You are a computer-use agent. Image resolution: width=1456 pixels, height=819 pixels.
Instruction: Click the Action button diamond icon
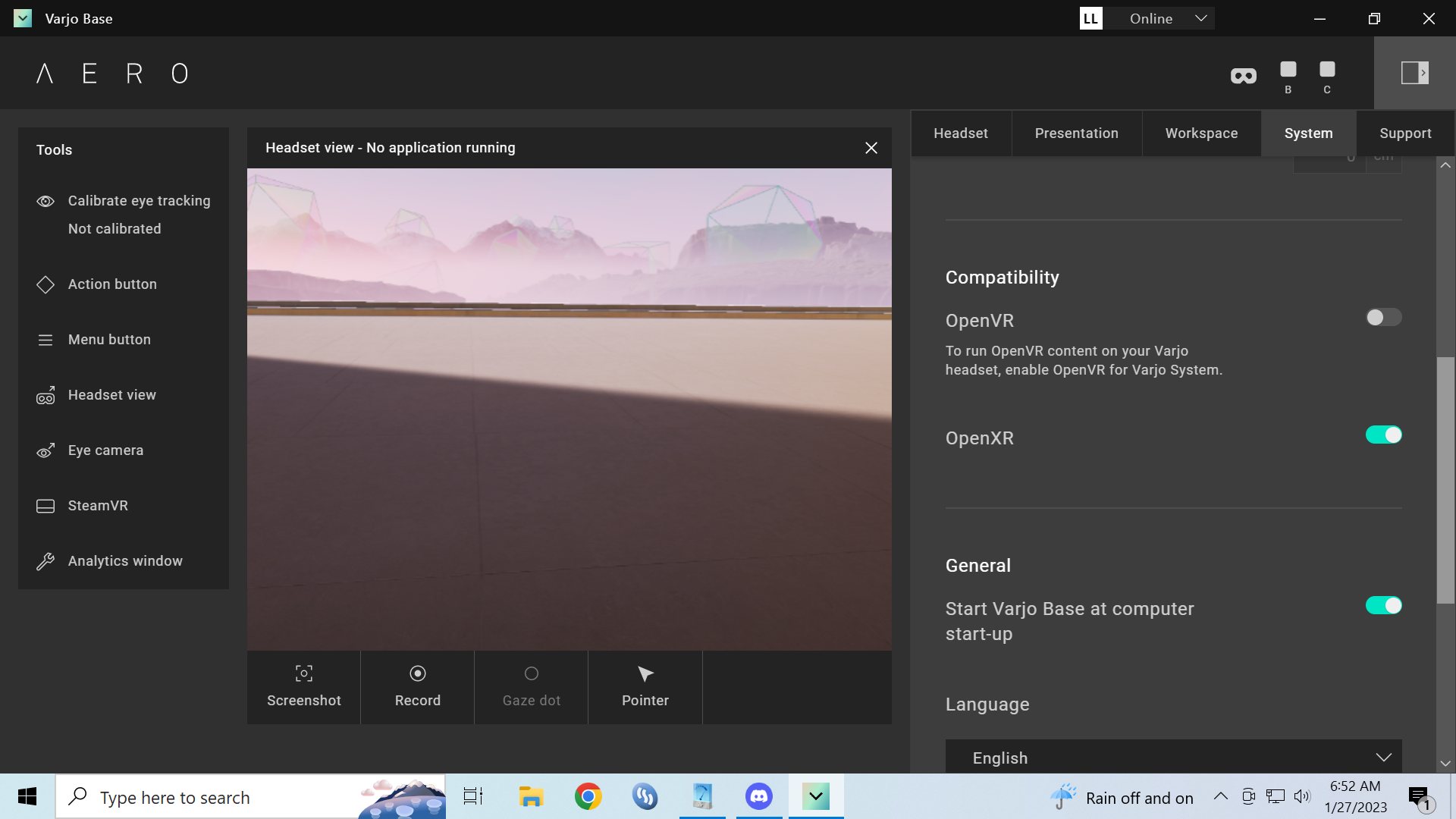[45, 284]
